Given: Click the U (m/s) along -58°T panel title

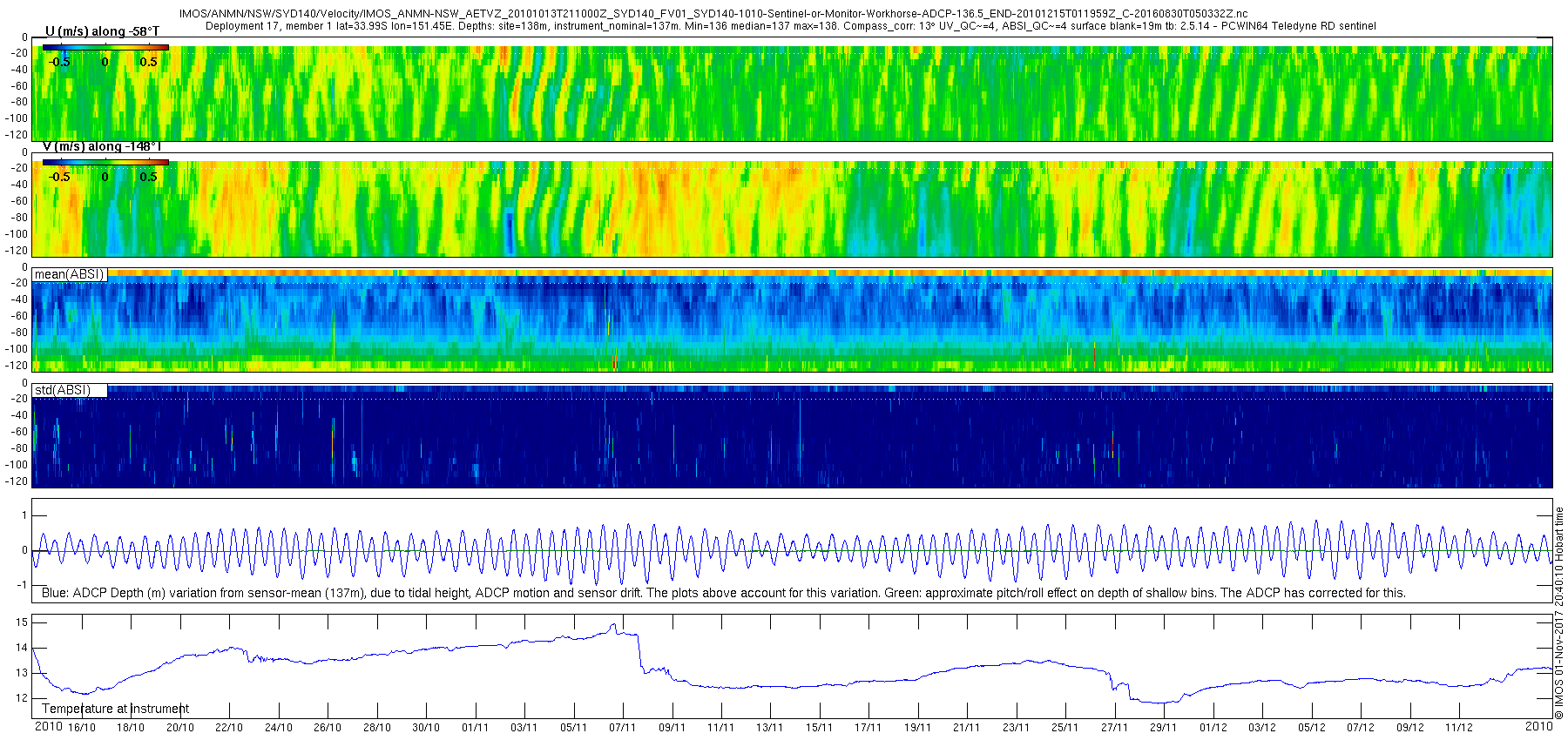Looking at the screenshot, I should point(102,31).
